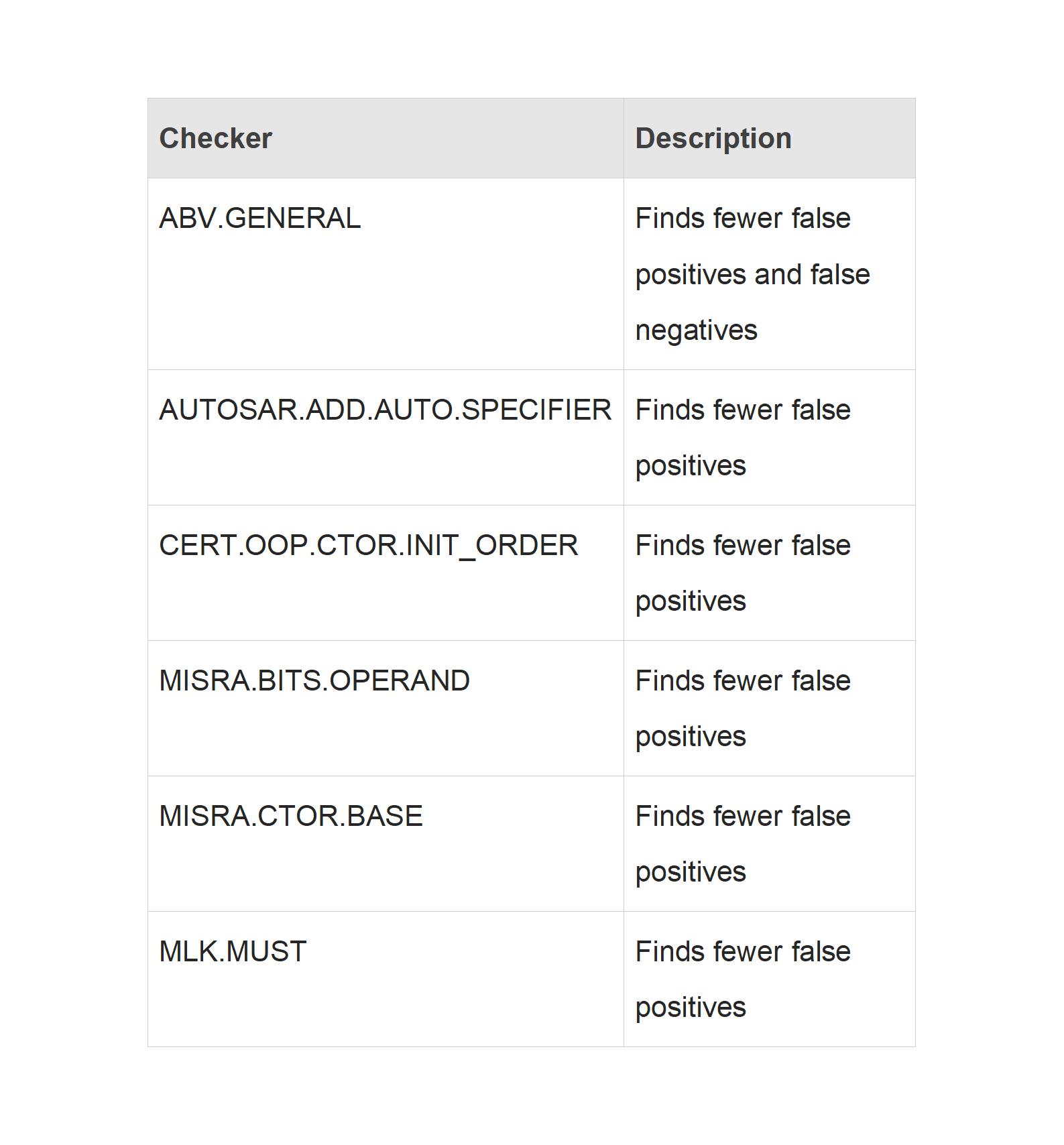This screenshot has width=1064, height=1145.
Task: Click "positives and false" in the first description
Action: click(x=752, y=275)
